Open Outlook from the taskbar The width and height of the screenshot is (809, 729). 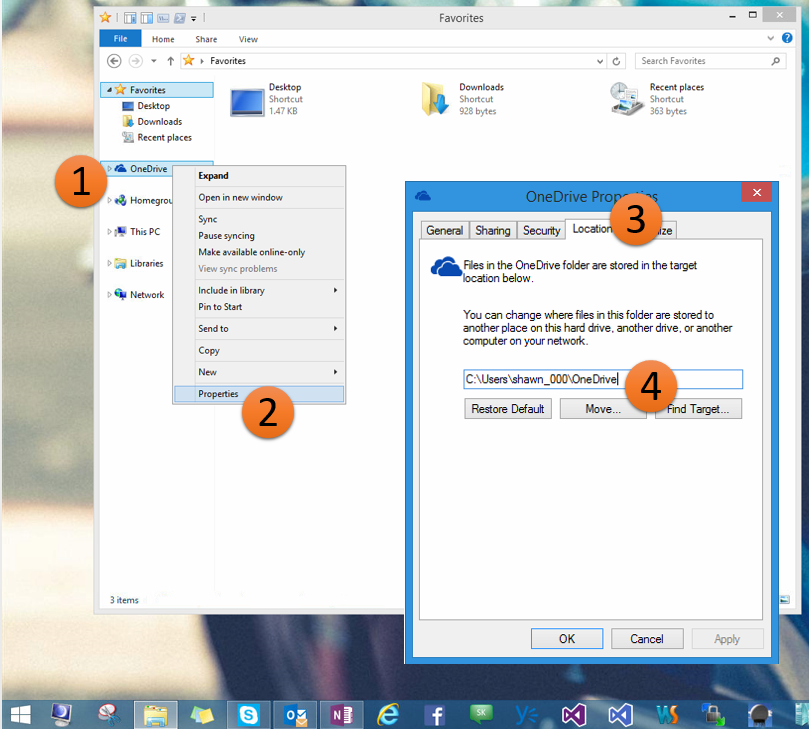point(296,715)
